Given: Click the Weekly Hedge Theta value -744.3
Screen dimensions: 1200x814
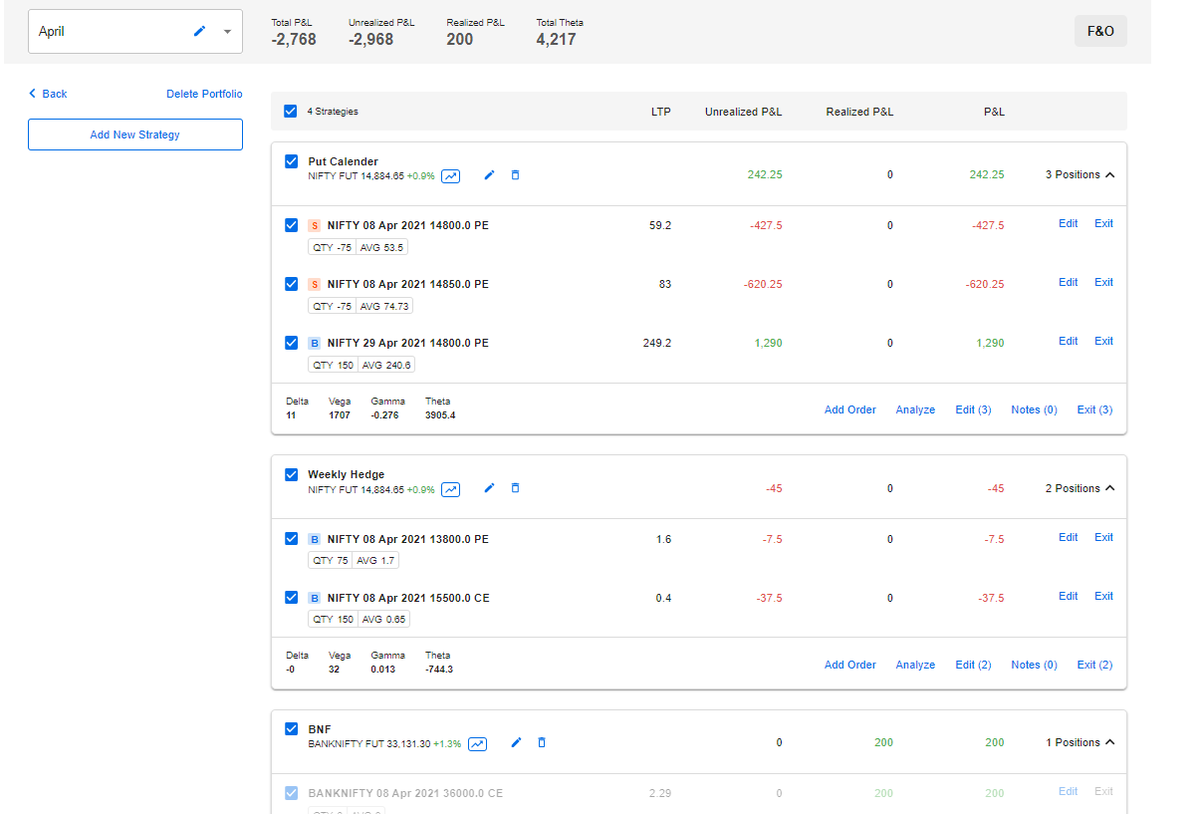Looking at the screenshot, I should (439, 670).
